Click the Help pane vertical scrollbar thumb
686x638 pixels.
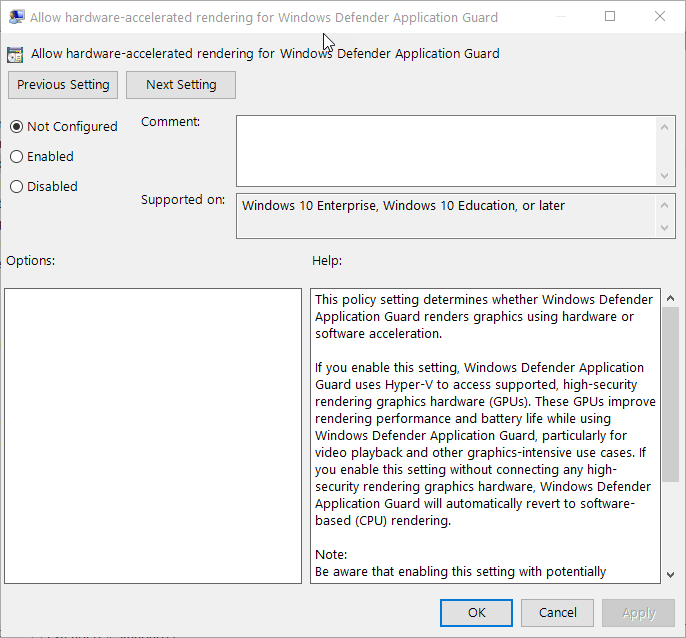click(x=670, y=394)
